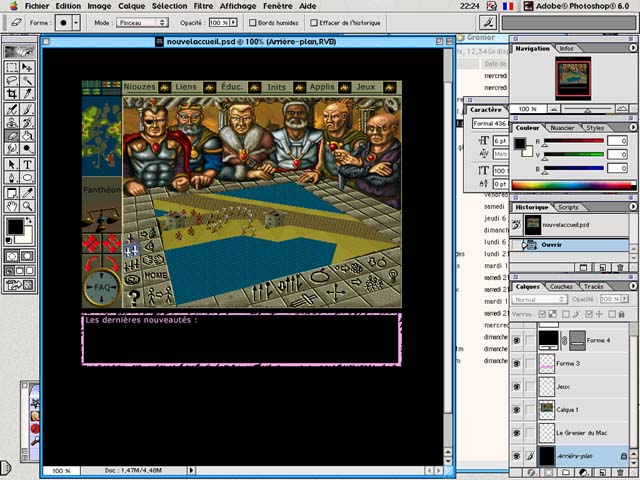Viewport: 640px width, 480px height.
Task: Enable the Bords humides checkbox
Action: pyautogui.click(x=253, y=23)
